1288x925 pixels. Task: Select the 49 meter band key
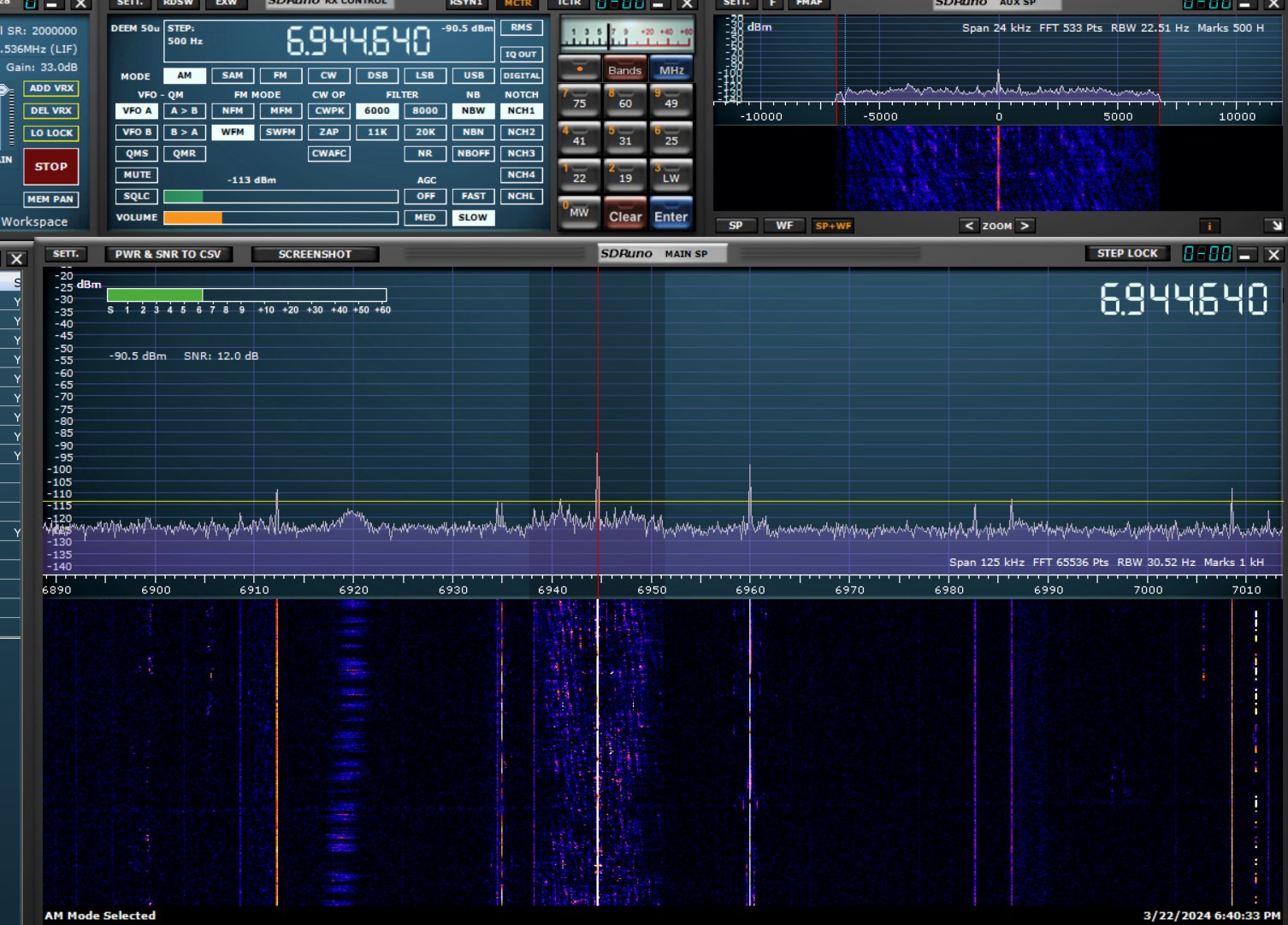coord(671,101)
